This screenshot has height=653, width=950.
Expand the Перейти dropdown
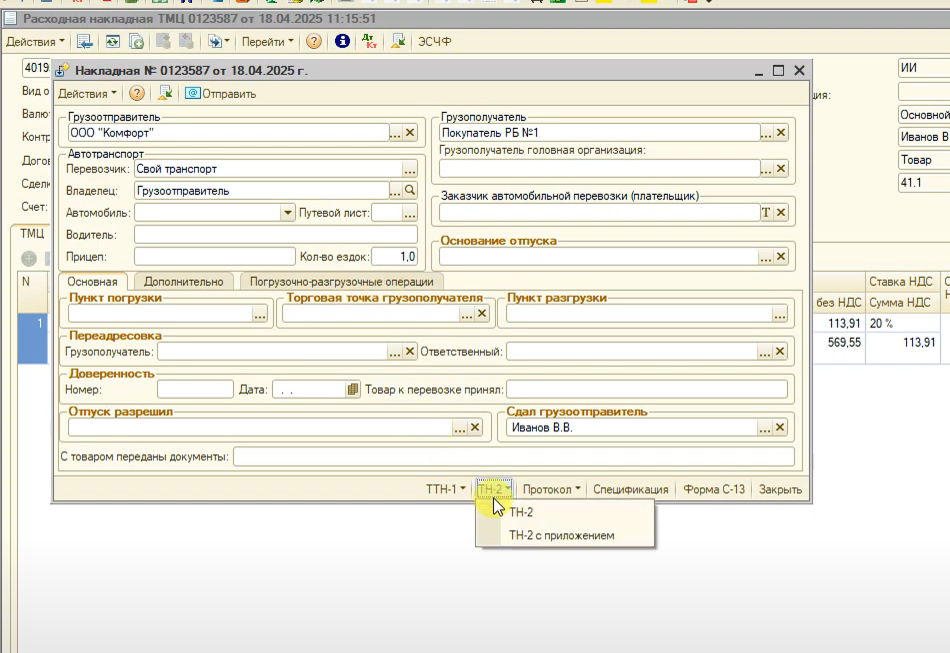tap(267, 42)
